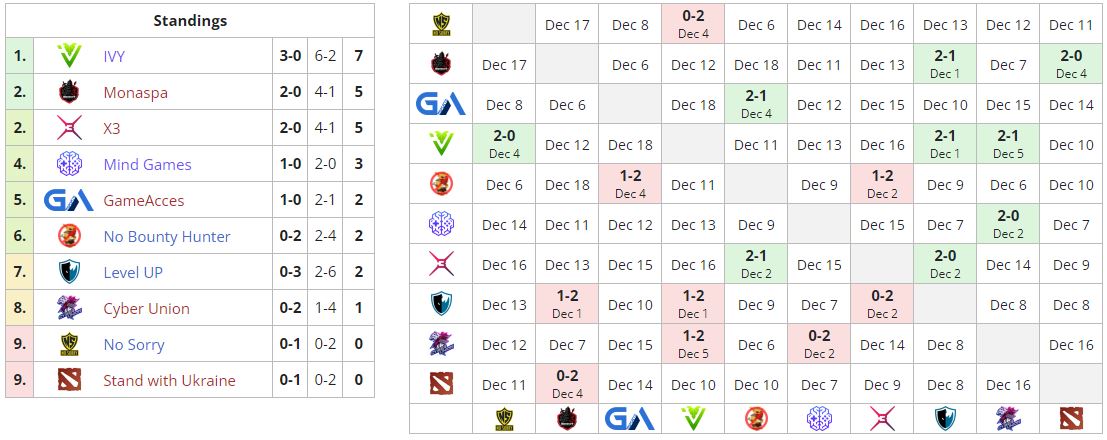Open the IVY team name link

[x=114, y=57]
